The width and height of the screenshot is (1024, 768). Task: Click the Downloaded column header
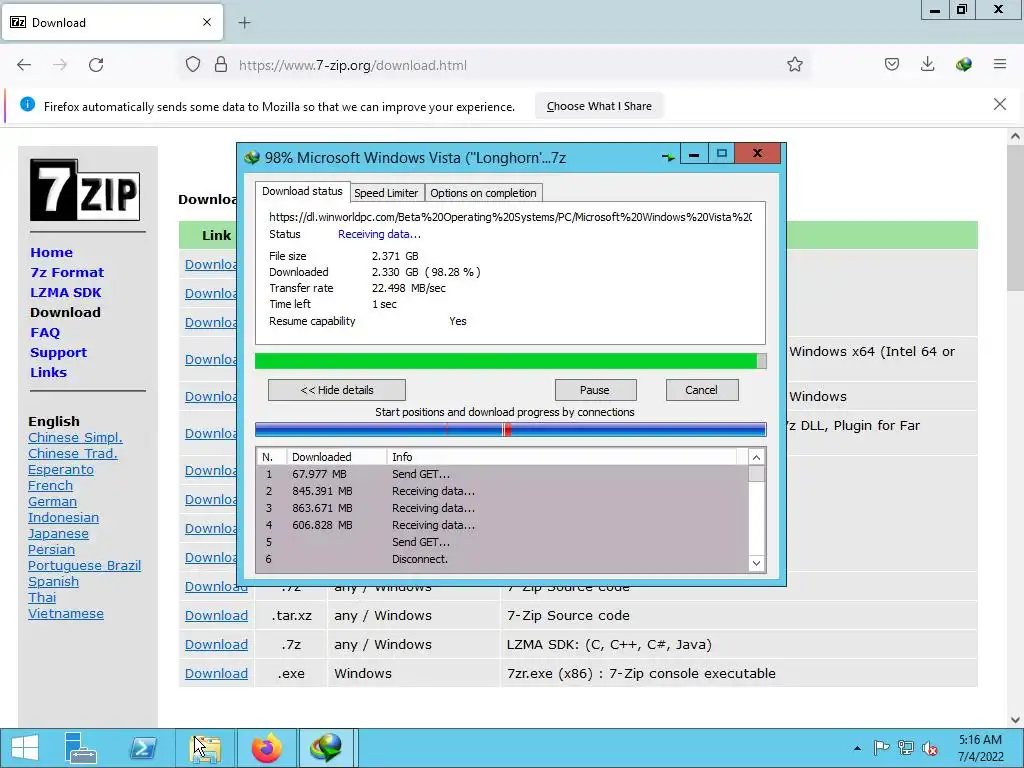click(337, 457)
